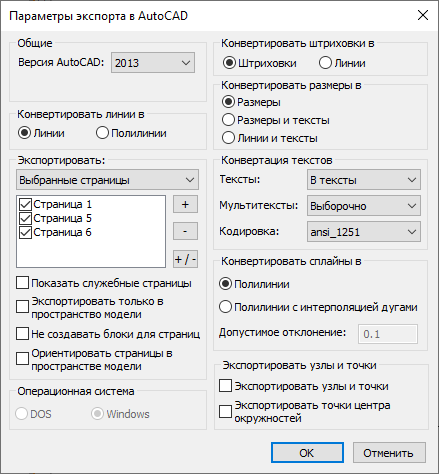439x474 pixels.
Task: Click the Страница 6 list entry text
Action: click(x=62, y=233)
